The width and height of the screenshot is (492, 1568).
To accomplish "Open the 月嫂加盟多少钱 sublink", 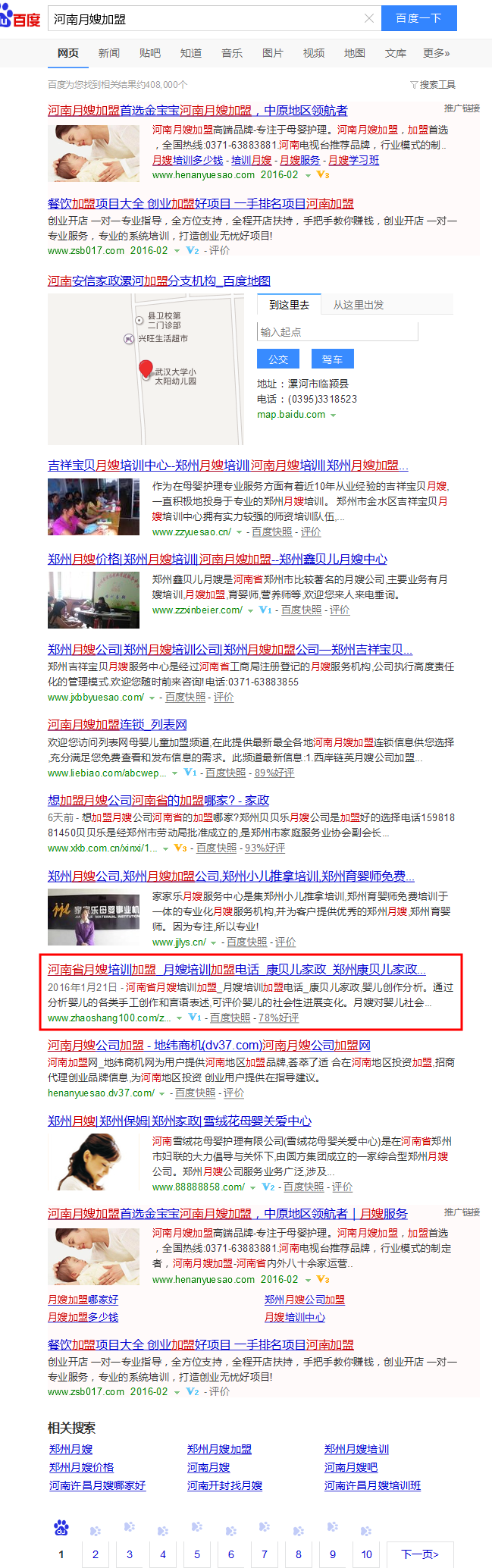I will point(83,1317).
